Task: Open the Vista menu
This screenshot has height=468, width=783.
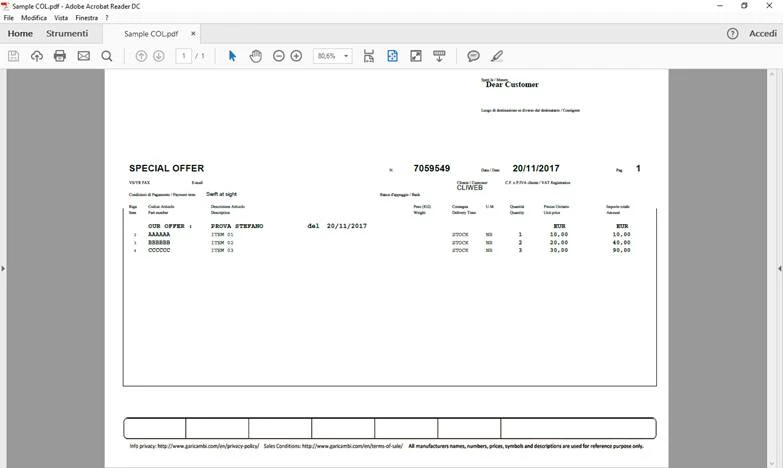Action: [61, 17]
